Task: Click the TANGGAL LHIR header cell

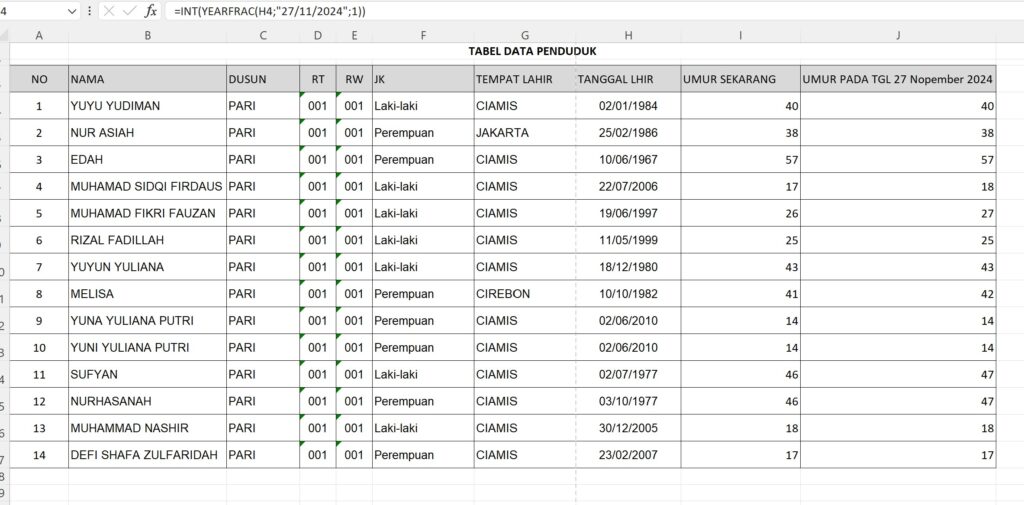Action: pyautogui.click(x=628, y=79)
